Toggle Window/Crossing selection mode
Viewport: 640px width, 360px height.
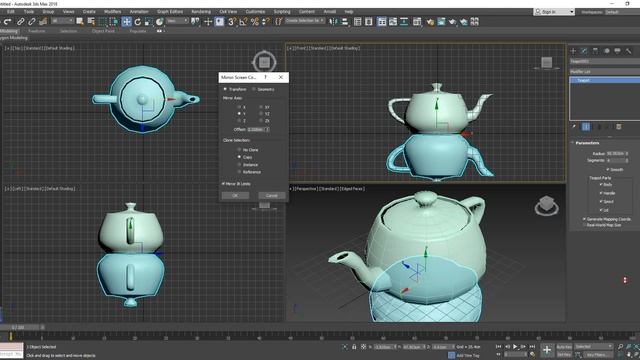[114, 22]
